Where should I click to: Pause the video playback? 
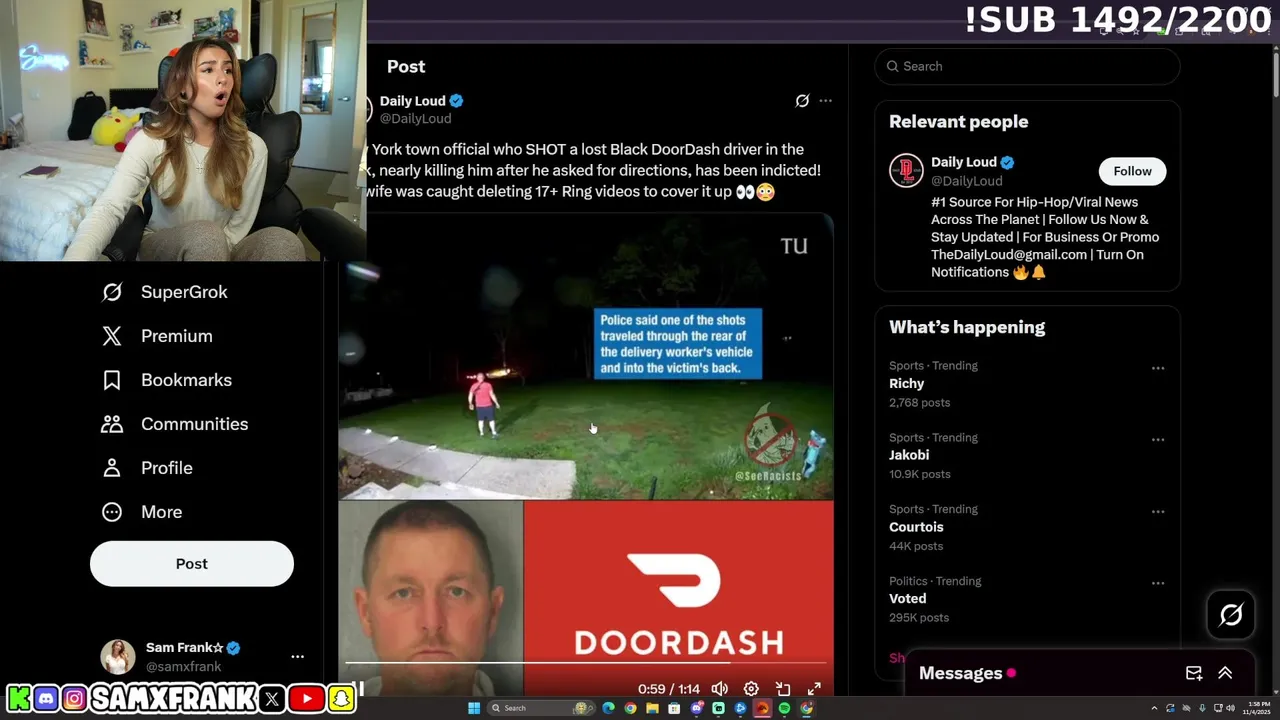[357, 689]
